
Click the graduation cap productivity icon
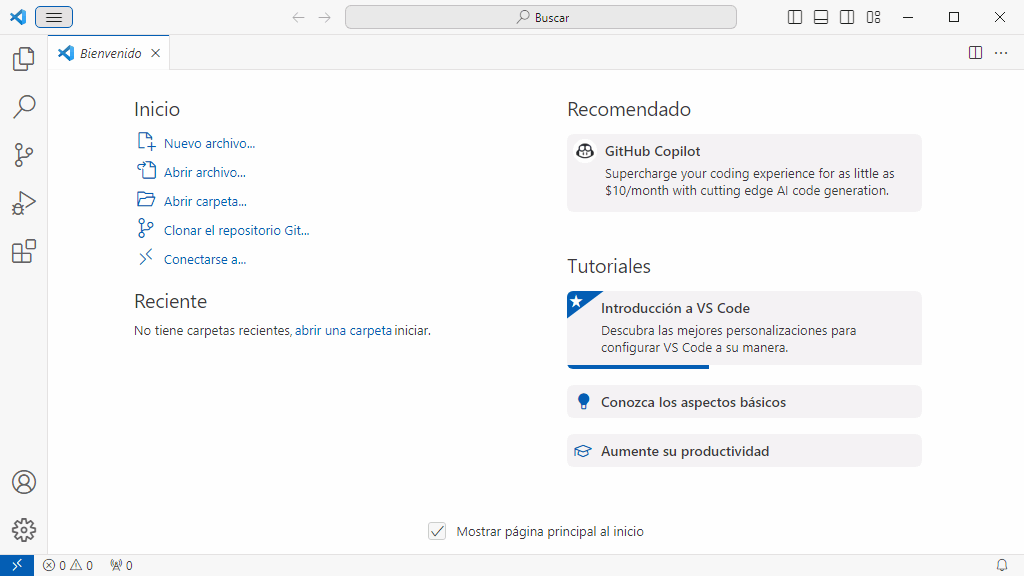pos(583,451)
